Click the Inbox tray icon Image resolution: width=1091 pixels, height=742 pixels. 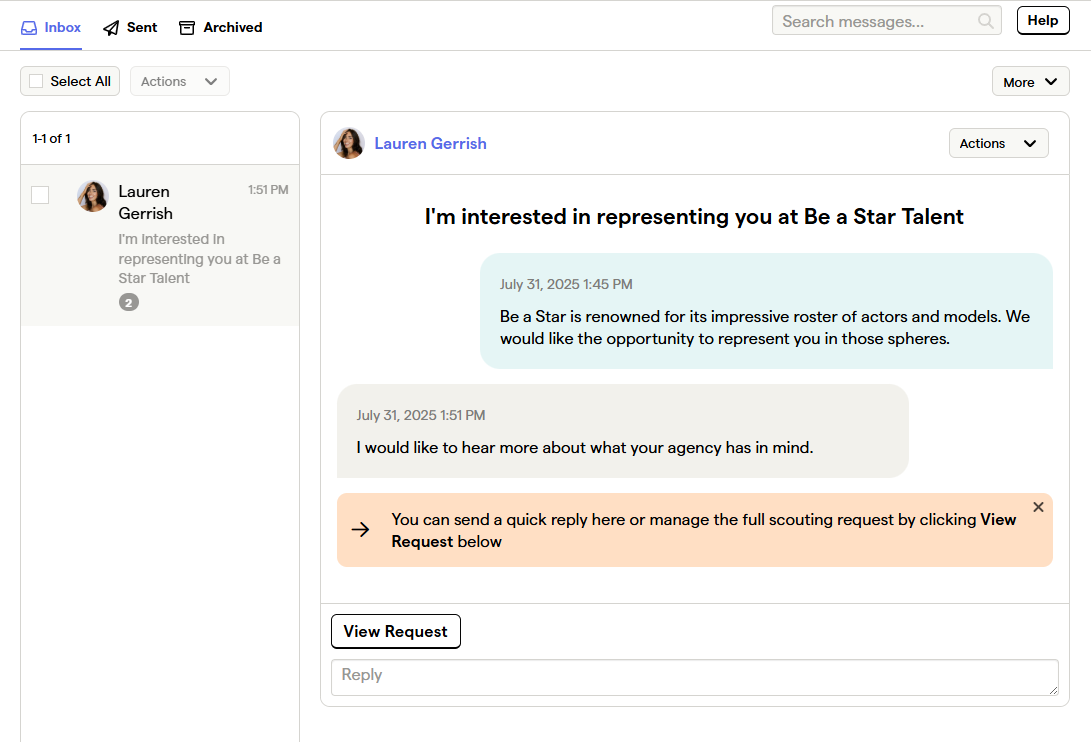click(x=29, y=28)
